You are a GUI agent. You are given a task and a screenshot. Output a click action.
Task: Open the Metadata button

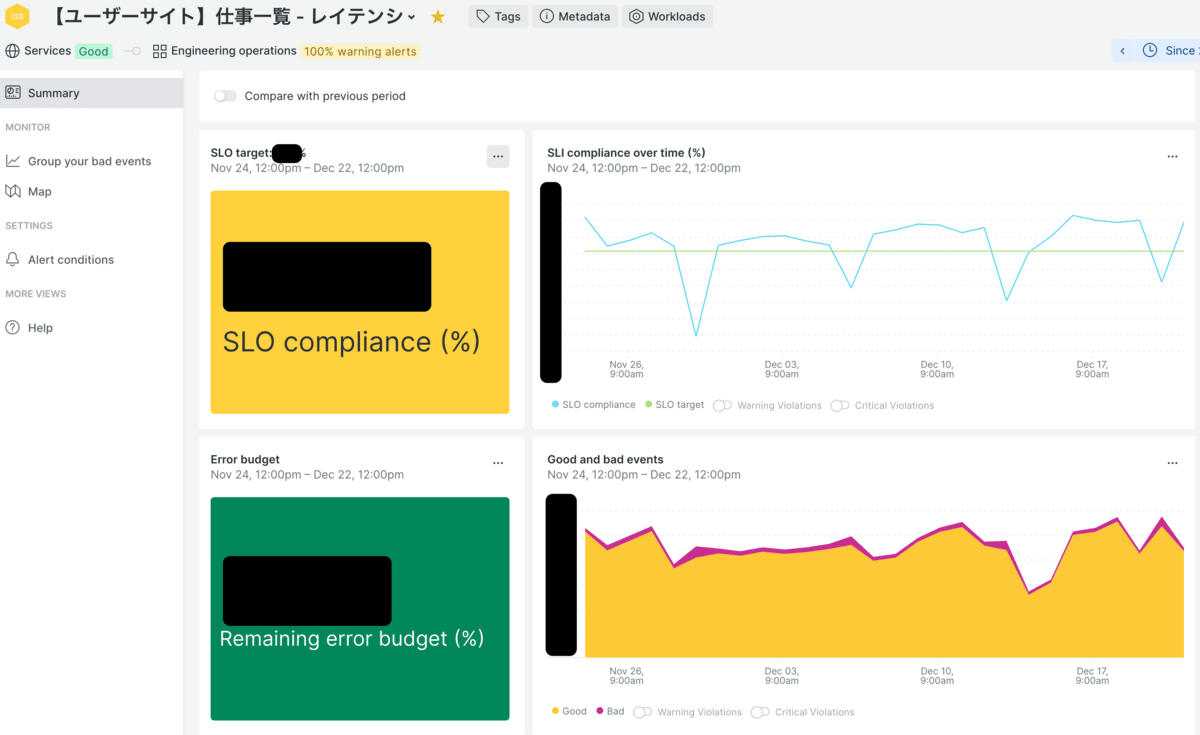[575, 16]
